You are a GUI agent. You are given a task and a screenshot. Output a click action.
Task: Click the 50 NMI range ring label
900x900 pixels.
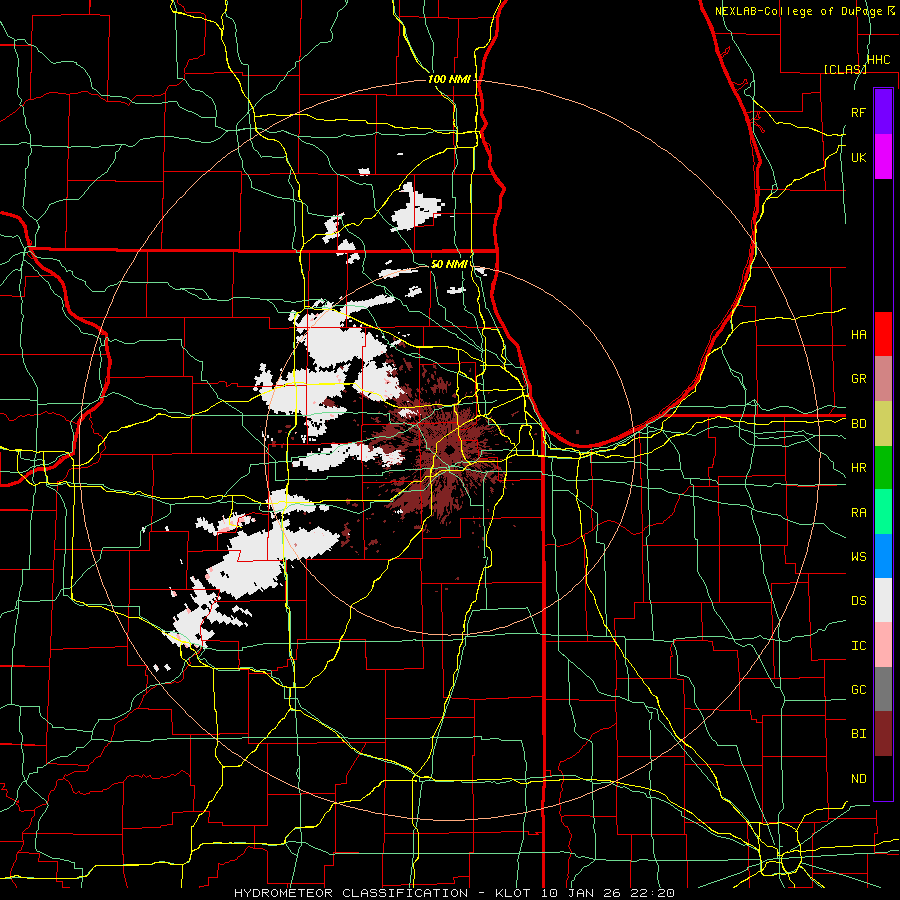click(449, 264)
